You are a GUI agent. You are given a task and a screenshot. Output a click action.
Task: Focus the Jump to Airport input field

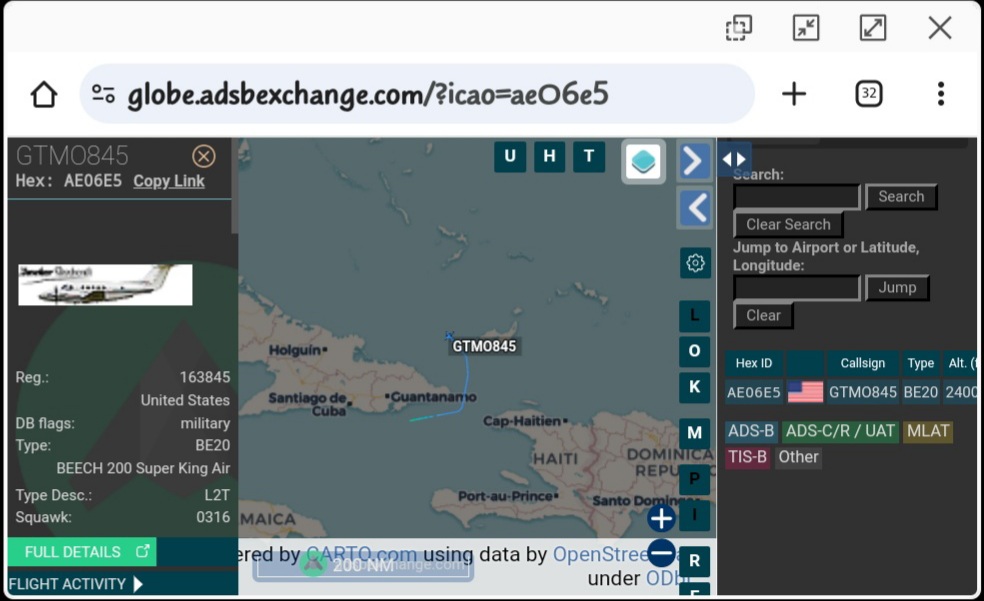(796, 288)
